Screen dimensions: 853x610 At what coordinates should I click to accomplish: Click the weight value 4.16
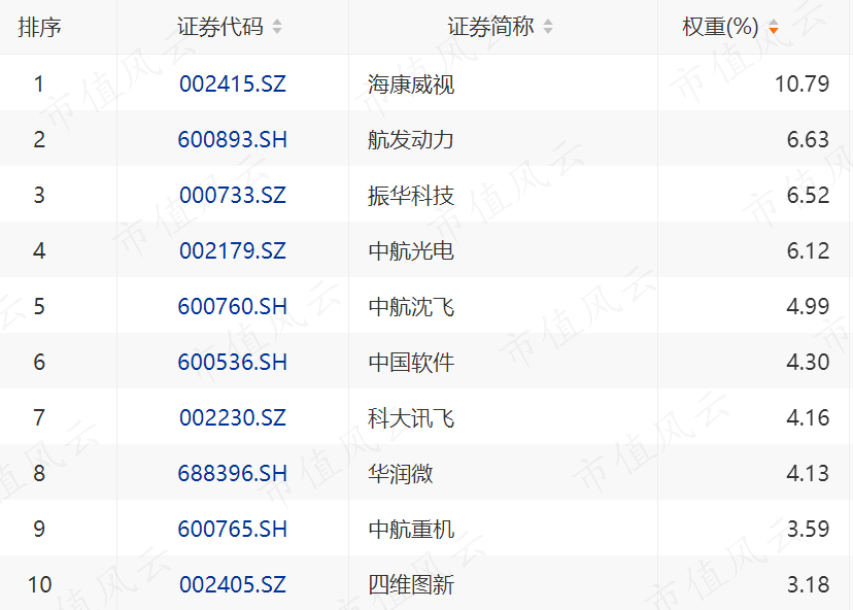(808, 418)
